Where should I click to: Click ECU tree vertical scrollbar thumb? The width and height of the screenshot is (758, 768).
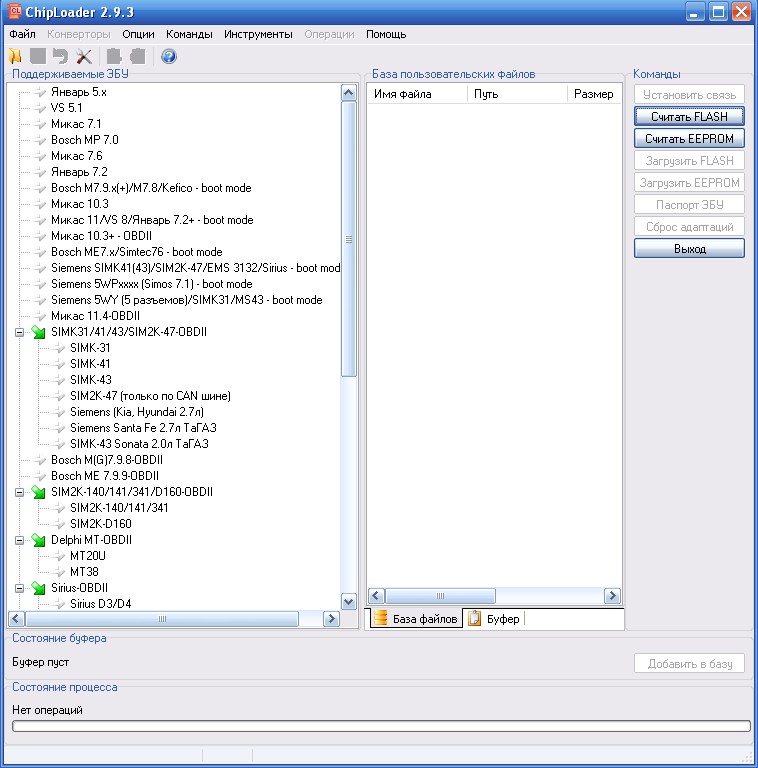(349, 239)
